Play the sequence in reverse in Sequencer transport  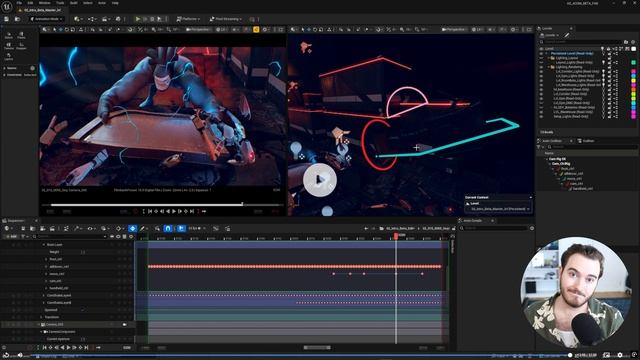62,348
